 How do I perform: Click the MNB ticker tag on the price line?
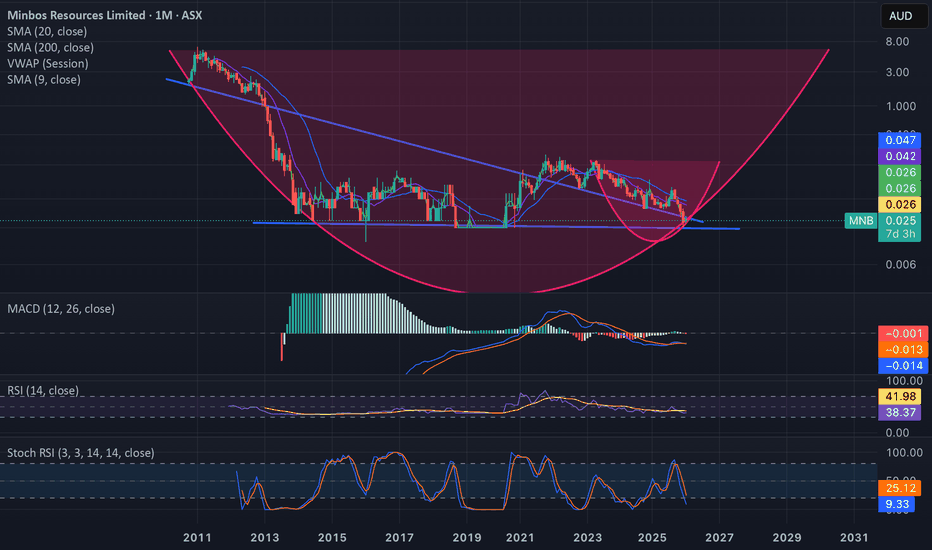858,220
